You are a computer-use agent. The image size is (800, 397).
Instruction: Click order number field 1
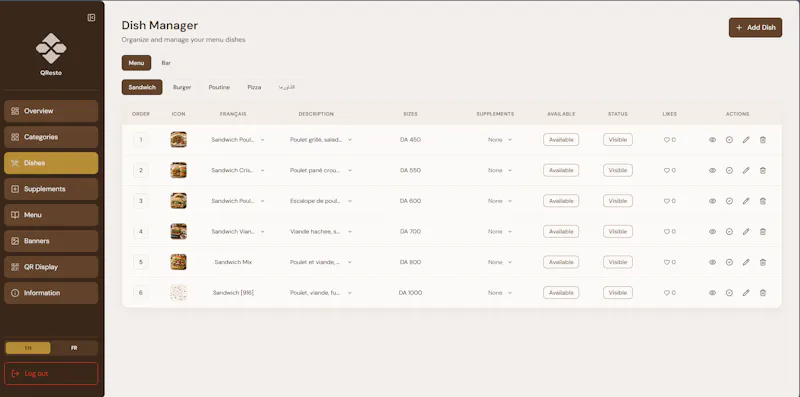click(141, 140)
